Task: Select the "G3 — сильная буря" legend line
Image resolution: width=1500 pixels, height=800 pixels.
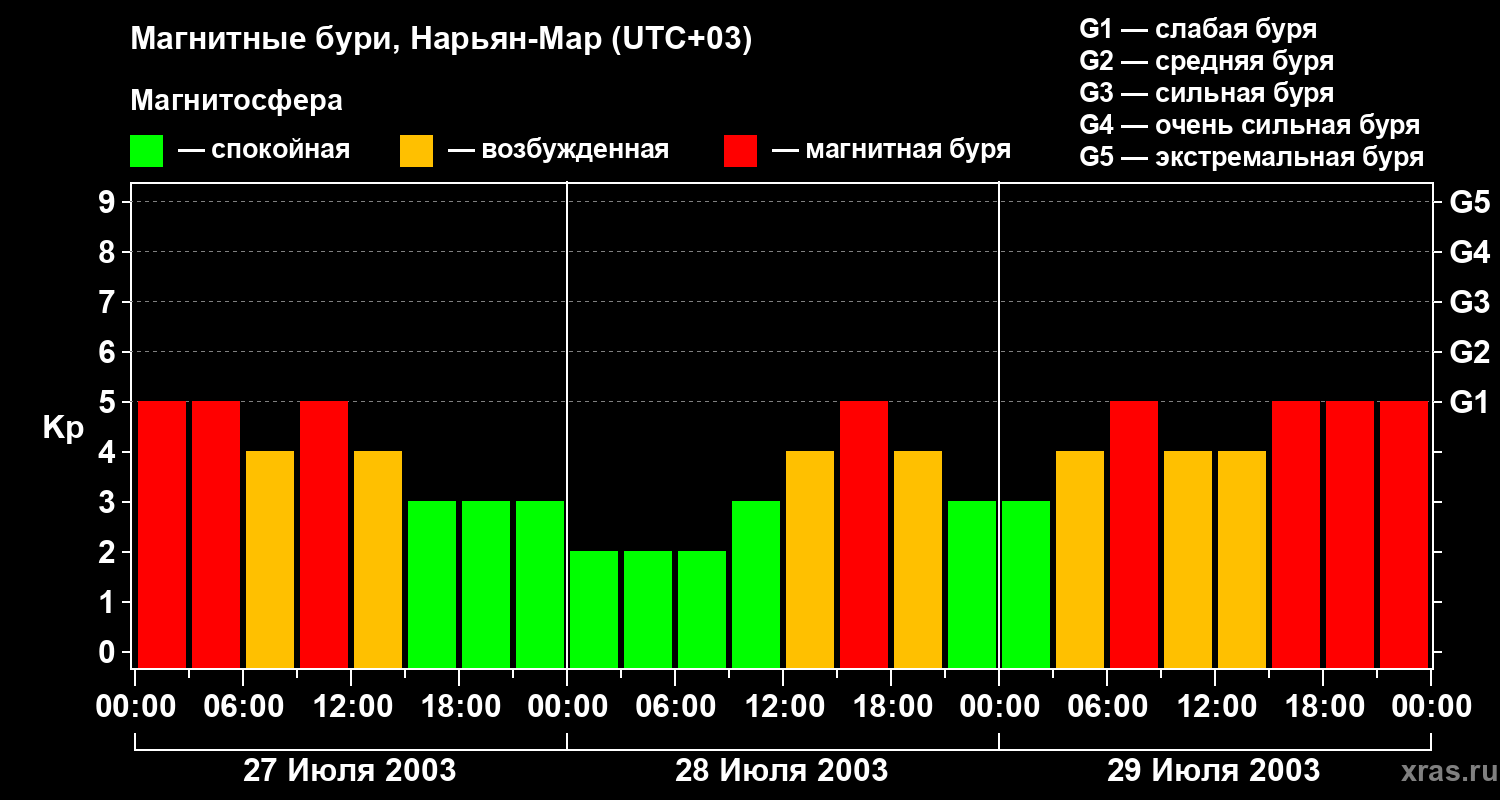Action: click(x=1207, y=93)
